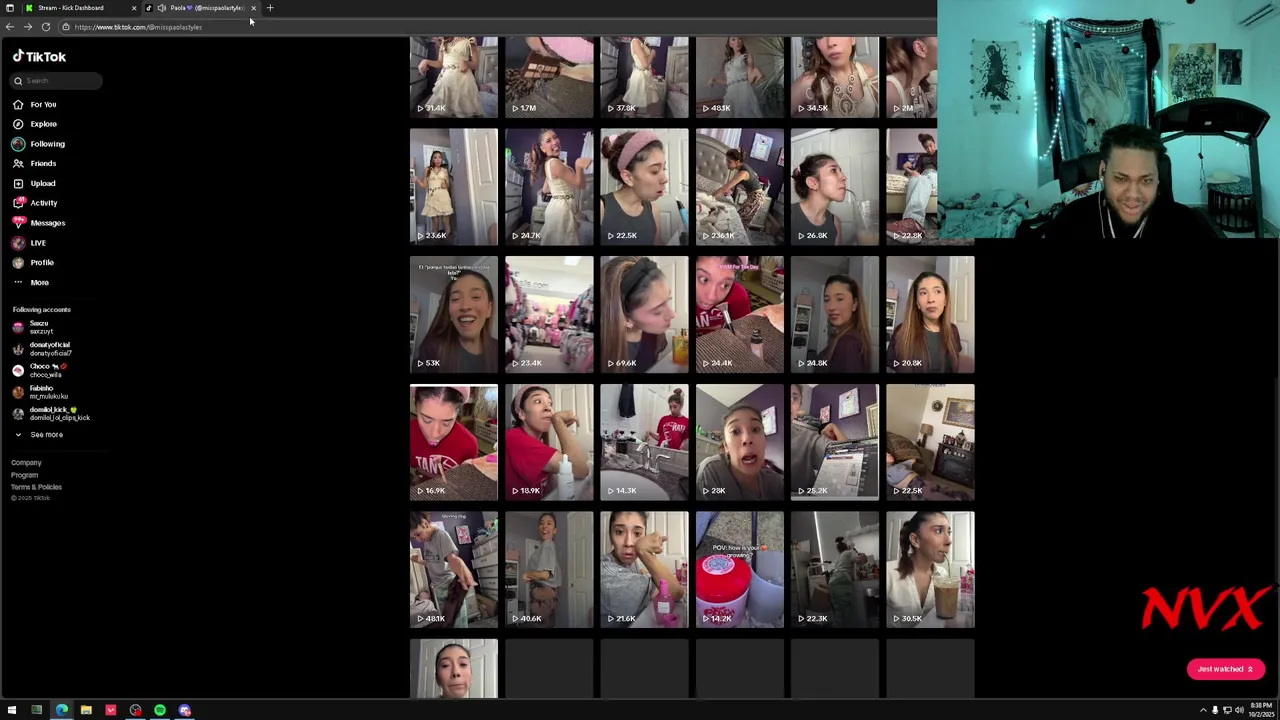Open the video with 236.1K views
The width and height of the screenshot is (1280, 720).
(740, 187)
